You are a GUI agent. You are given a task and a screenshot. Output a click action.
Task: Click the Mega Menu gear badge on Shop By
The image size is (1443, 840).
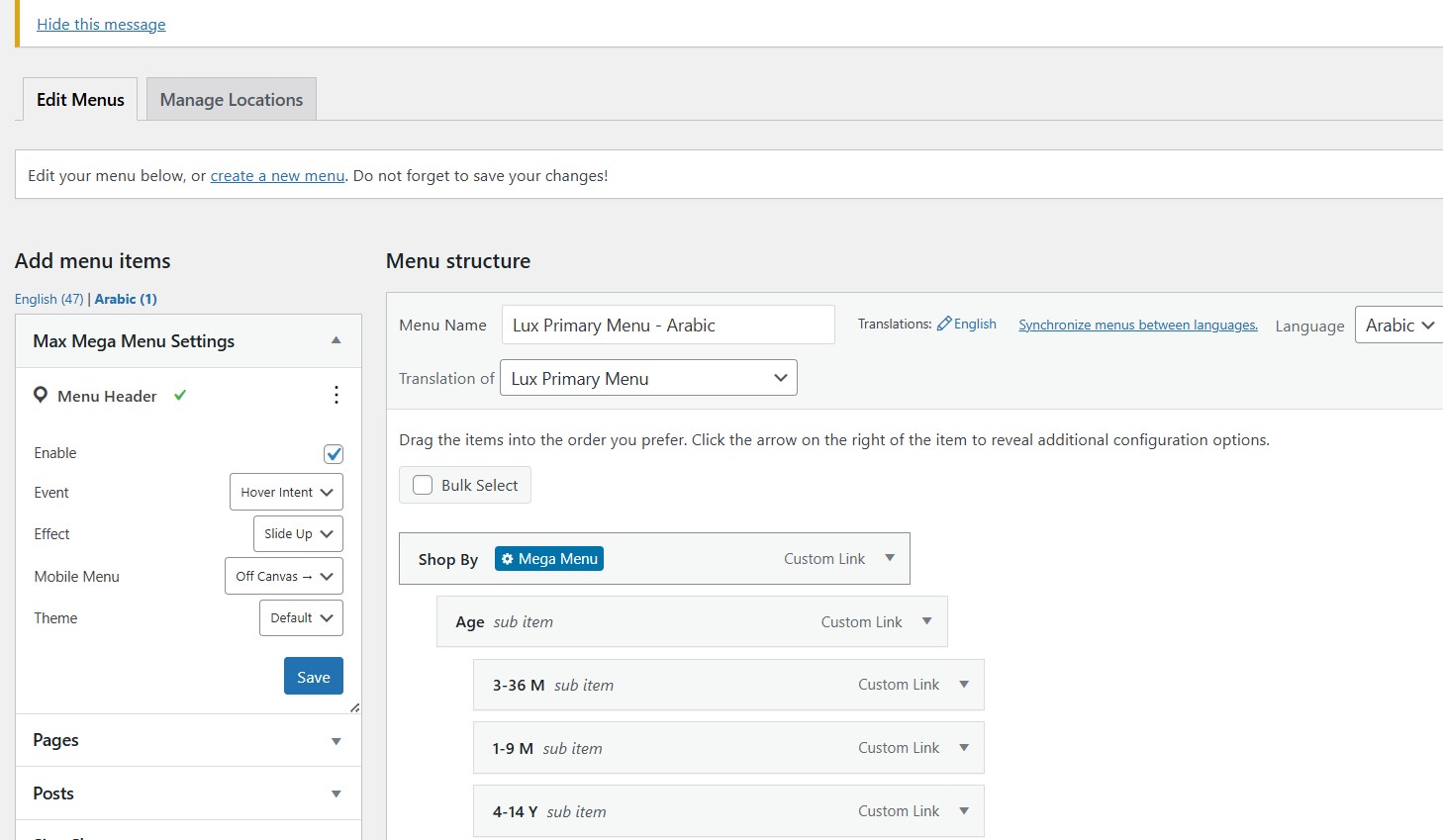[x=549, y=559]
